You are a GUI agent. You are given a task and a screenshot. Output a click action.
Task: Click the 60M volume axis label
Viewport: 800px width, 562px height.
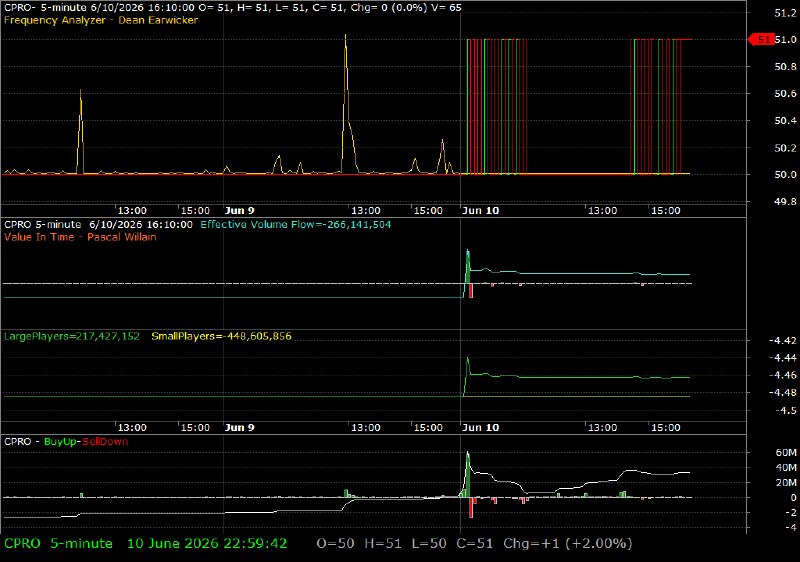click(x=786, y=453)
